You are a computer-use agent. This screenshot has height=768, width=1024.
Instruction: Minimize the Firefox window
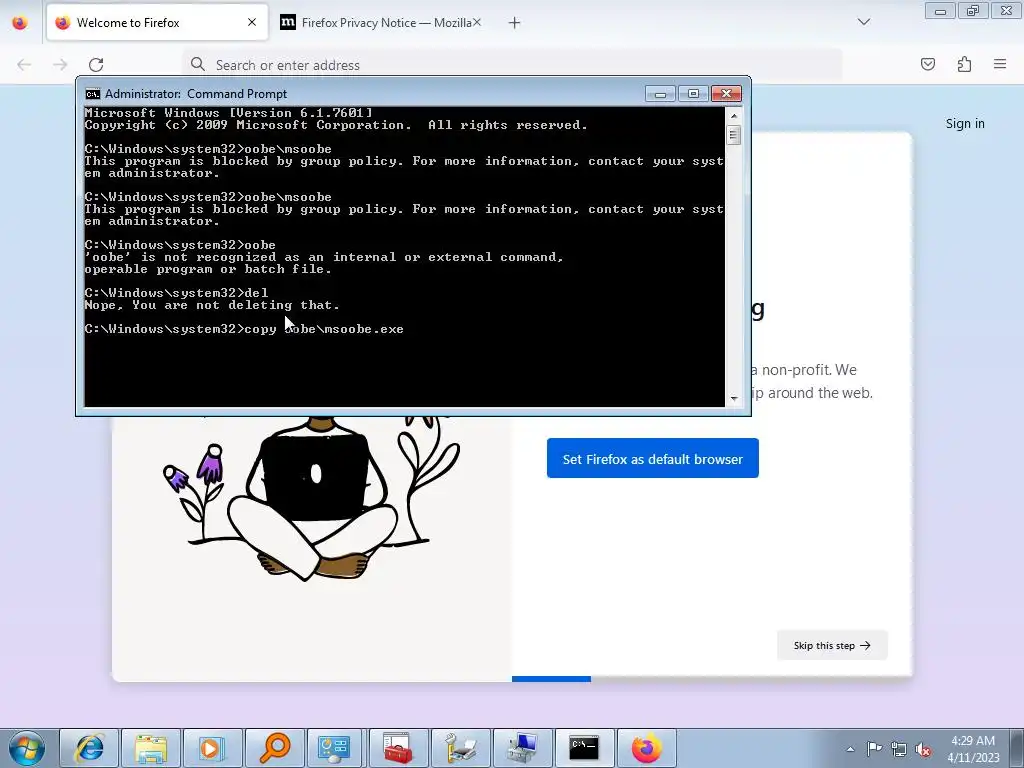click(940, 11)
